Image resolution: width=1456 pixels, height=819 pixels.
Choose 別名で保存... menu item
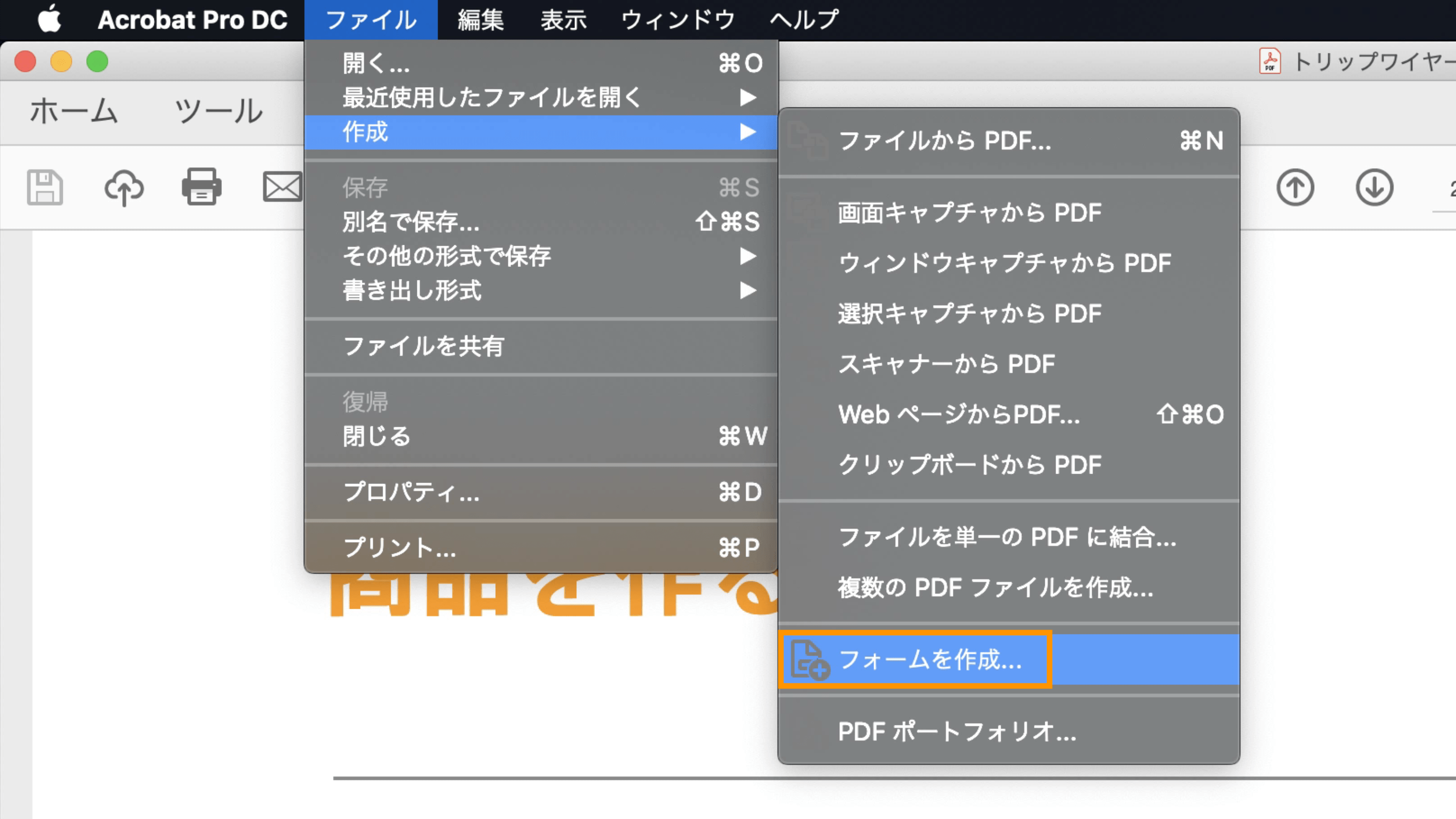tap(541, 221)
